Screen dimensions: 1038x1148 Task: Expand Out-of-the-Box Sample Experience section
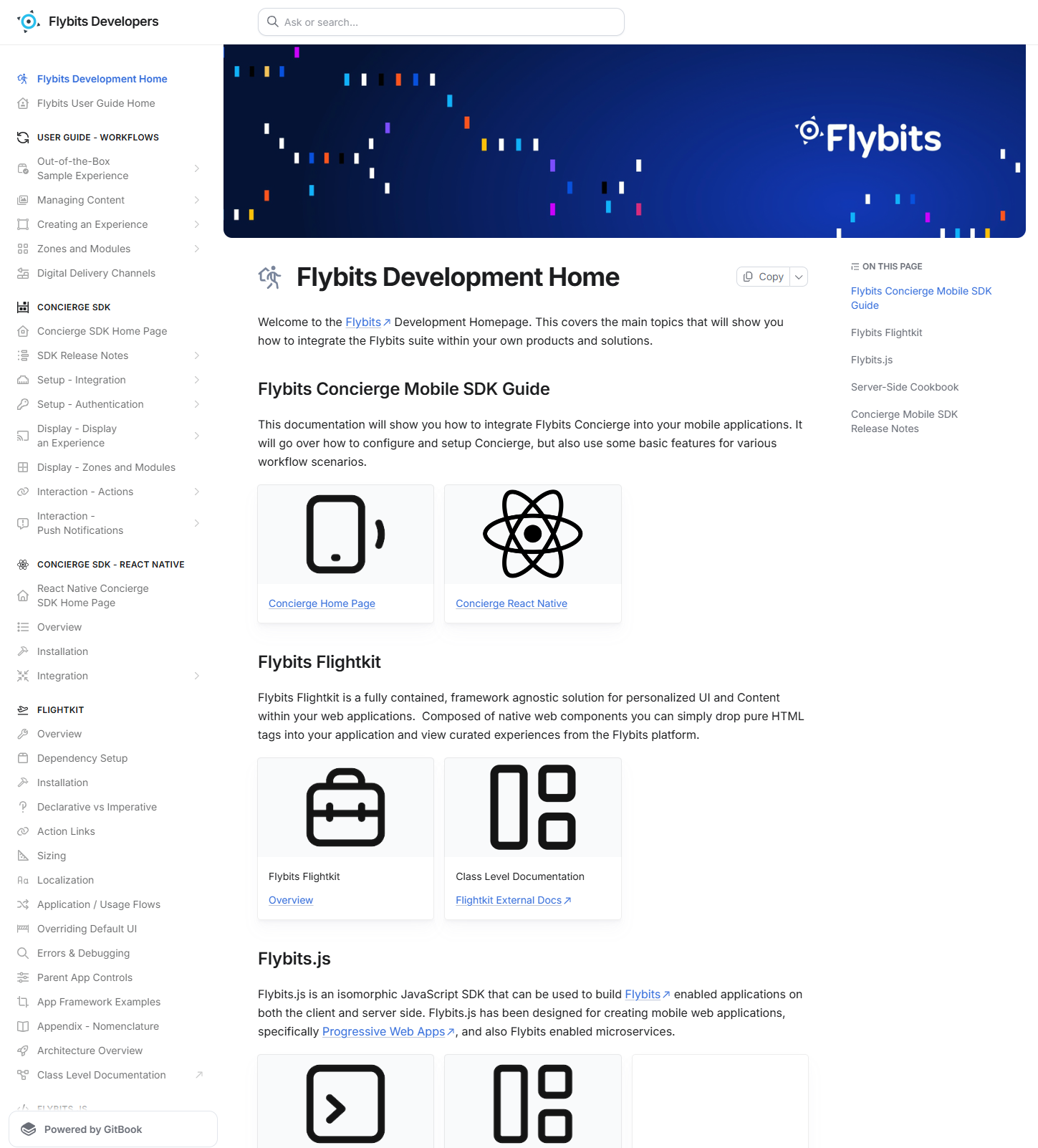coord(196,168)
